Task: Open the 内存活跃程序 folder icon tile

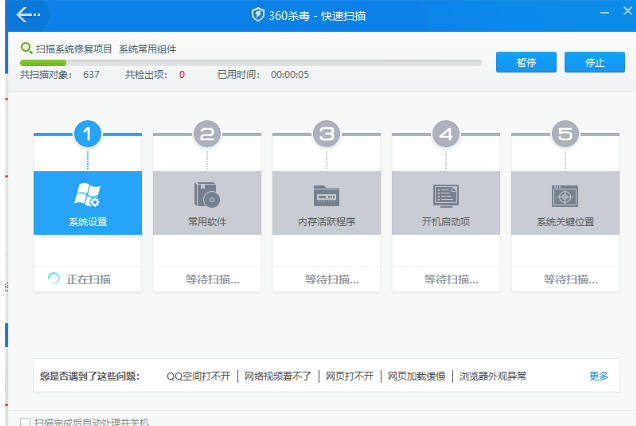Action: [327, 203]
